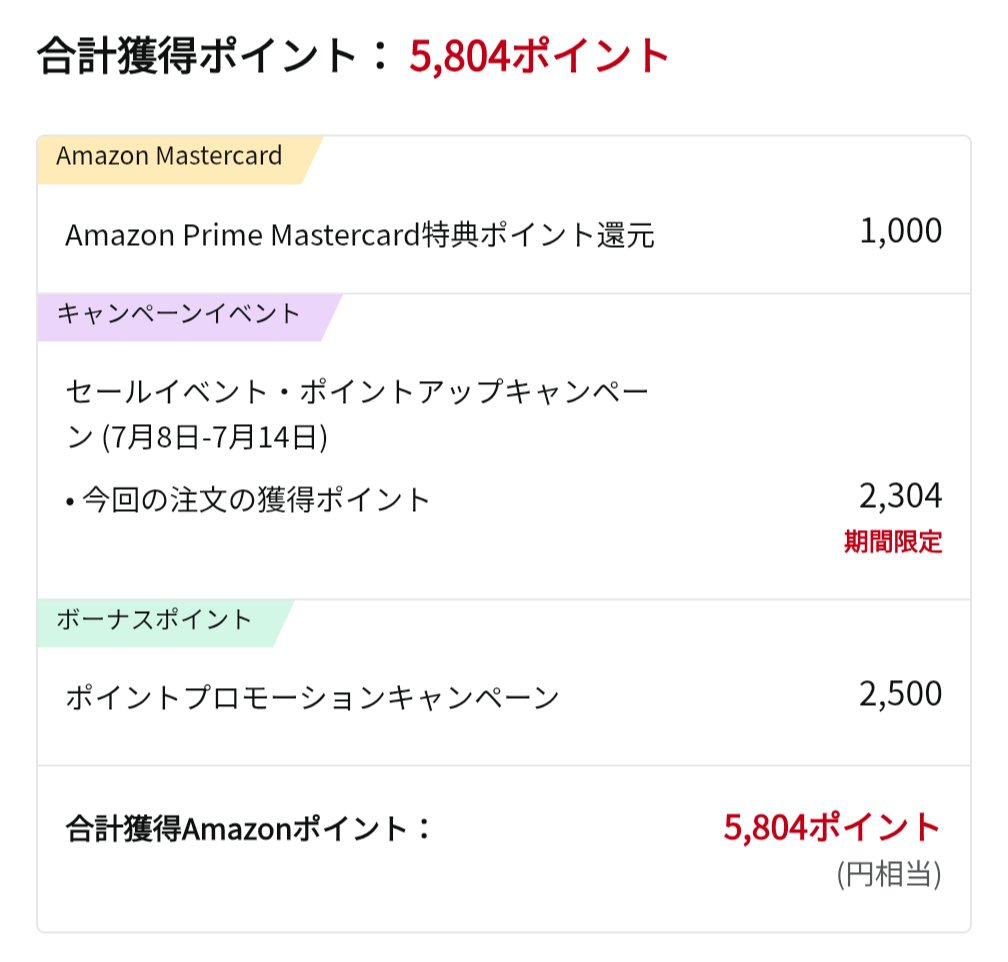Select the Amazon Mastercard section label
Image resolution: width=1008 pixels, height=962 pixels.
coord(169,156)
